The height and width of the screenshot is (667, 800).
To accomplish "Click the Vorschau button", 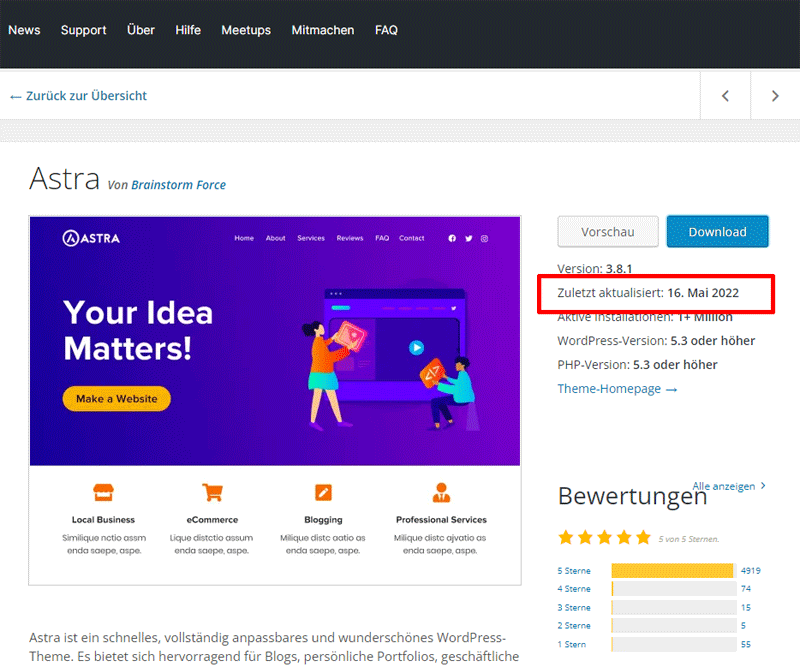I will pos(608,232).
